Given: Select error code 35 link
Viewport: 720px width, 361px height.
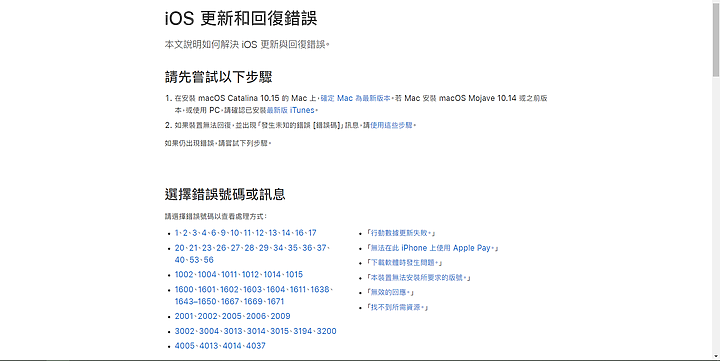Looking at the screenshot, I should (x=292, y=248).
